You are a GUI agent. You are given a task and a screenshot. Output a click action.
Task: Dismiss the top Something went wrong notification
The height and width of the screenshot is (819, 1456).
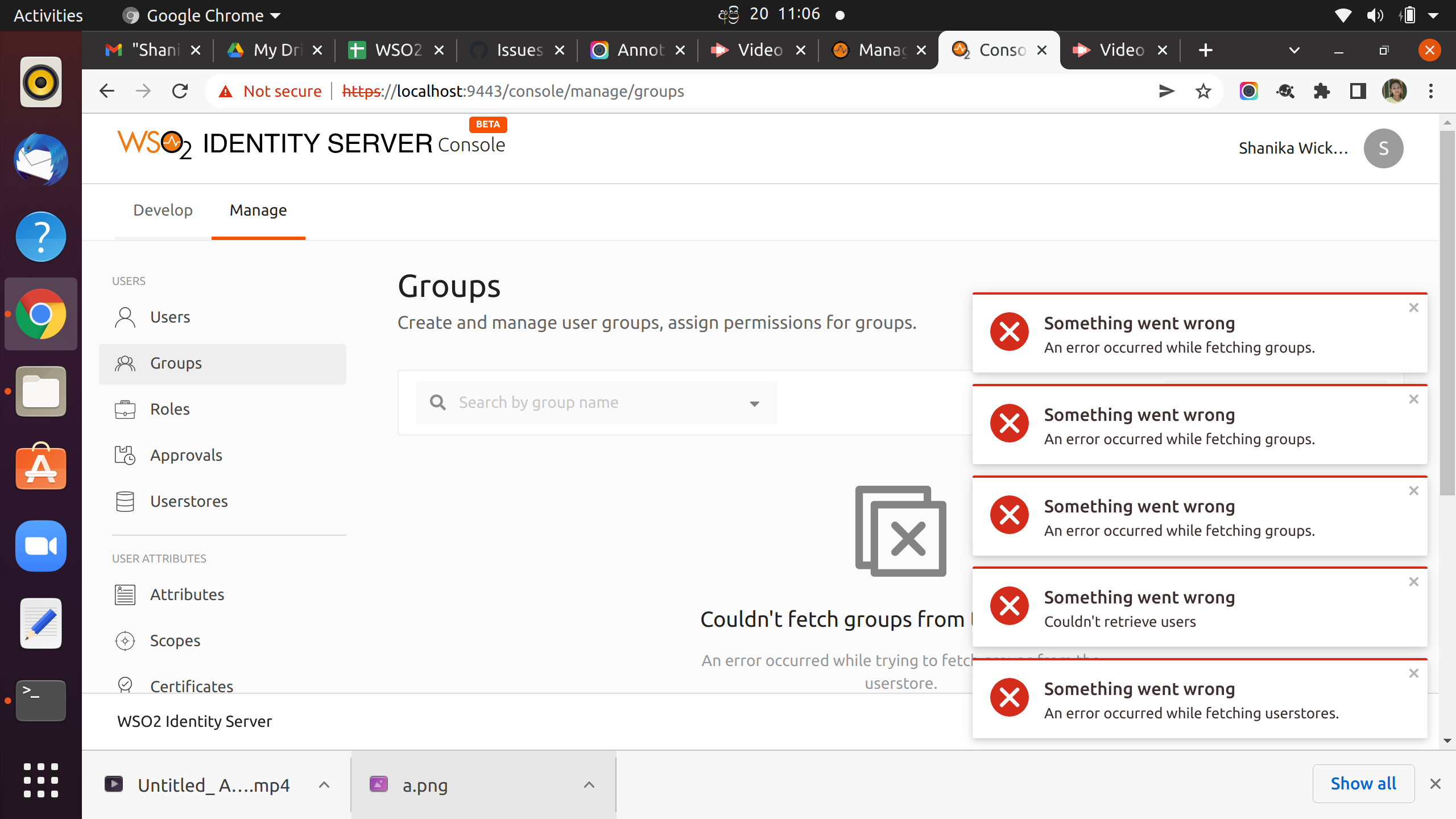tap(1413, 307)
